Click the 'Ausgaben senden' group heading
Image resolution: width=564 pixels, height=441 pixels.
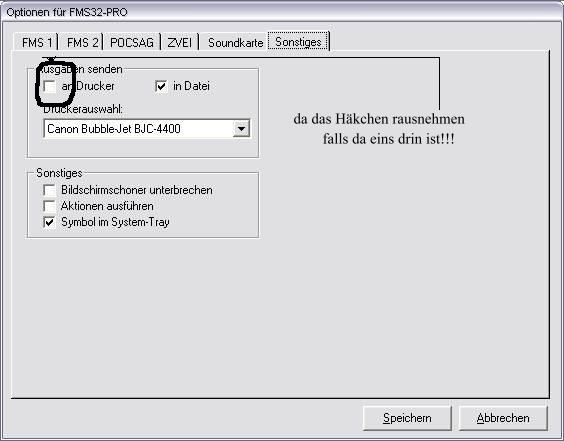point(79,69)
